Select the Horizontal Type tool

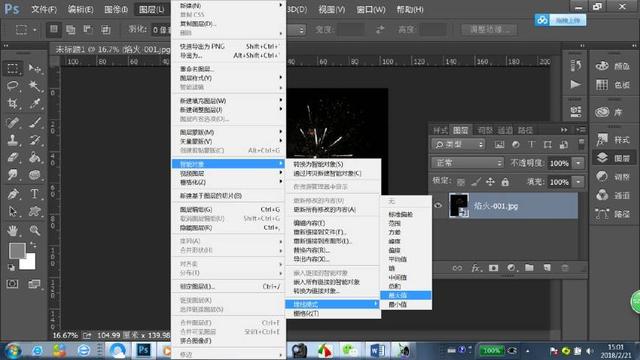pos(35,193)
